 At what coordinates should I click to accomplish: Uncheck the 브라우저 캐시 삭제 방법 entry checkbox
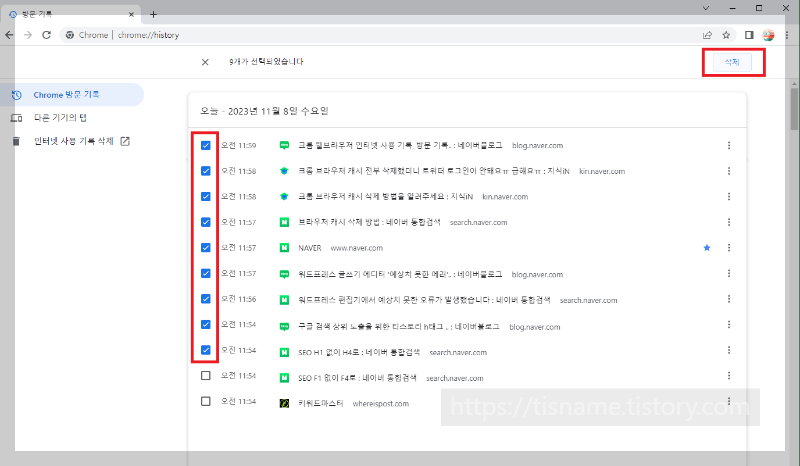pyautogui.click(x=206, y=222)
